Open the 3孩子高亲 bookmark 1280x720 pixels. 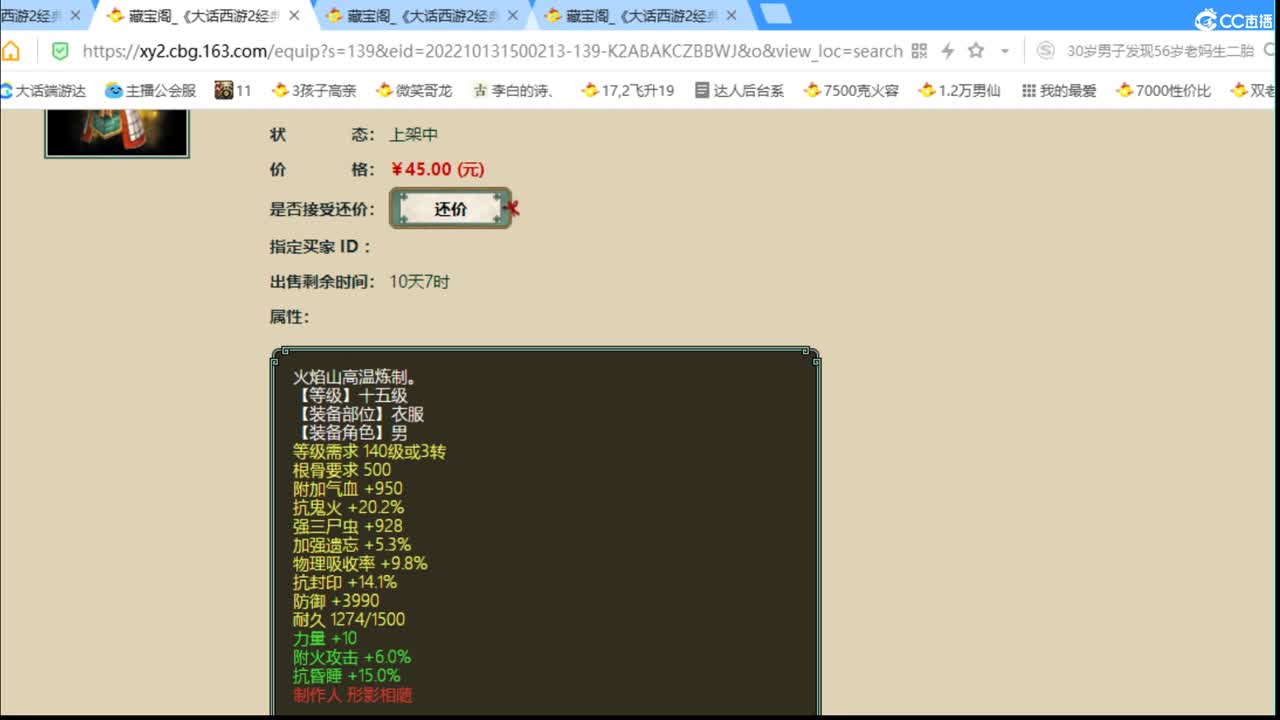point(314,90)
